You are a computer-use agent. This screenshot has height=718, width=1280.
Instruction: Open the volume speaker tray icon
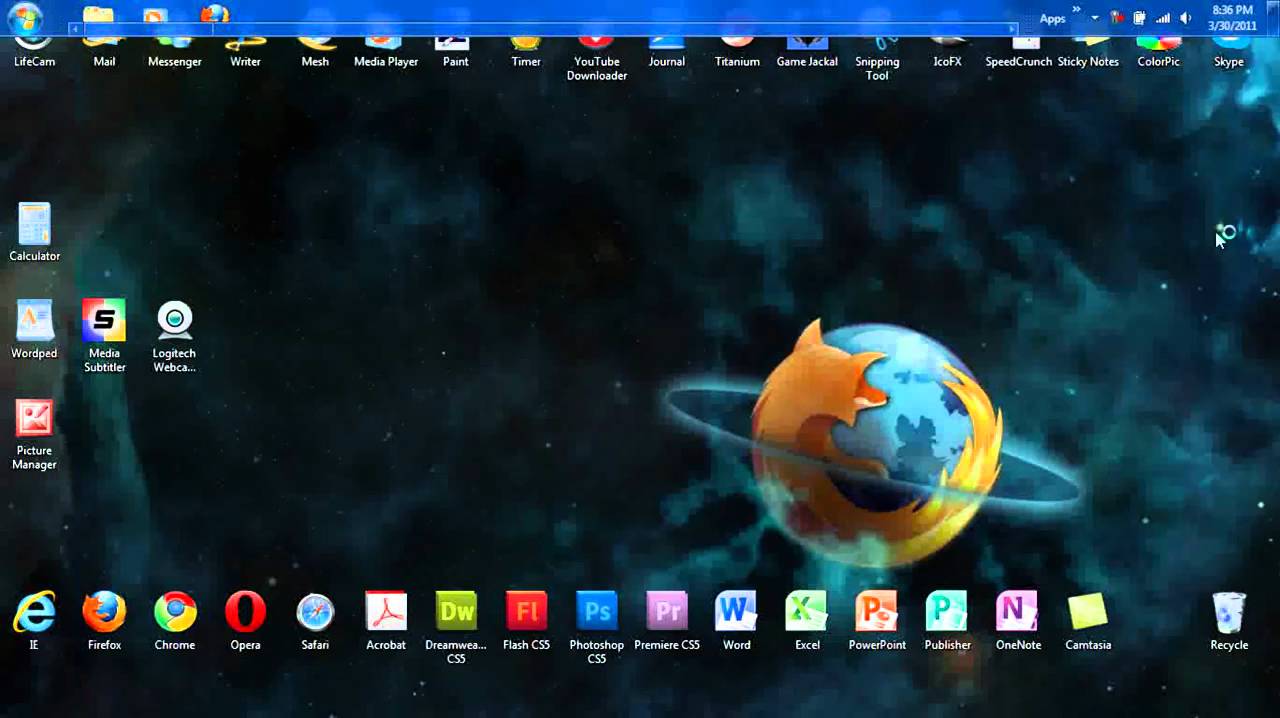click(x=1185, y=18)
